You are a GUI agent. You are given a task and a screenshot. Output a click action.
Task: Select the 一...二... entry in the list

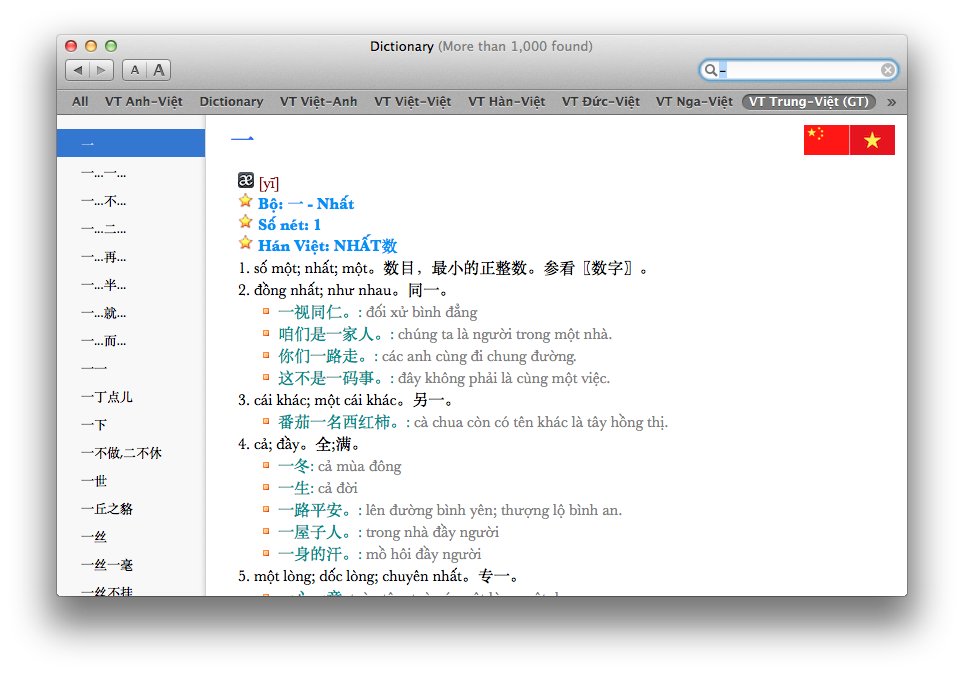point(131,229)
